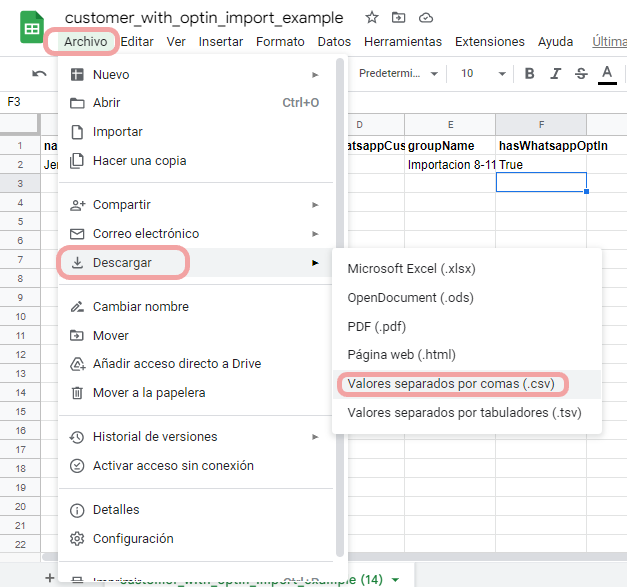This screenshot has width=627, height=587.
Task: Expand the Correo electrónico submenu arrow
Action: point(315,234)
